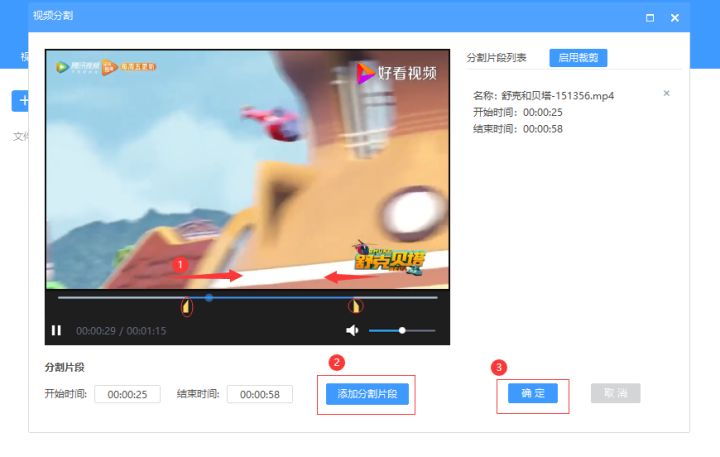720x457 pixels.
Task: Click the 分割片段列表 label
Action: [496, 58]
